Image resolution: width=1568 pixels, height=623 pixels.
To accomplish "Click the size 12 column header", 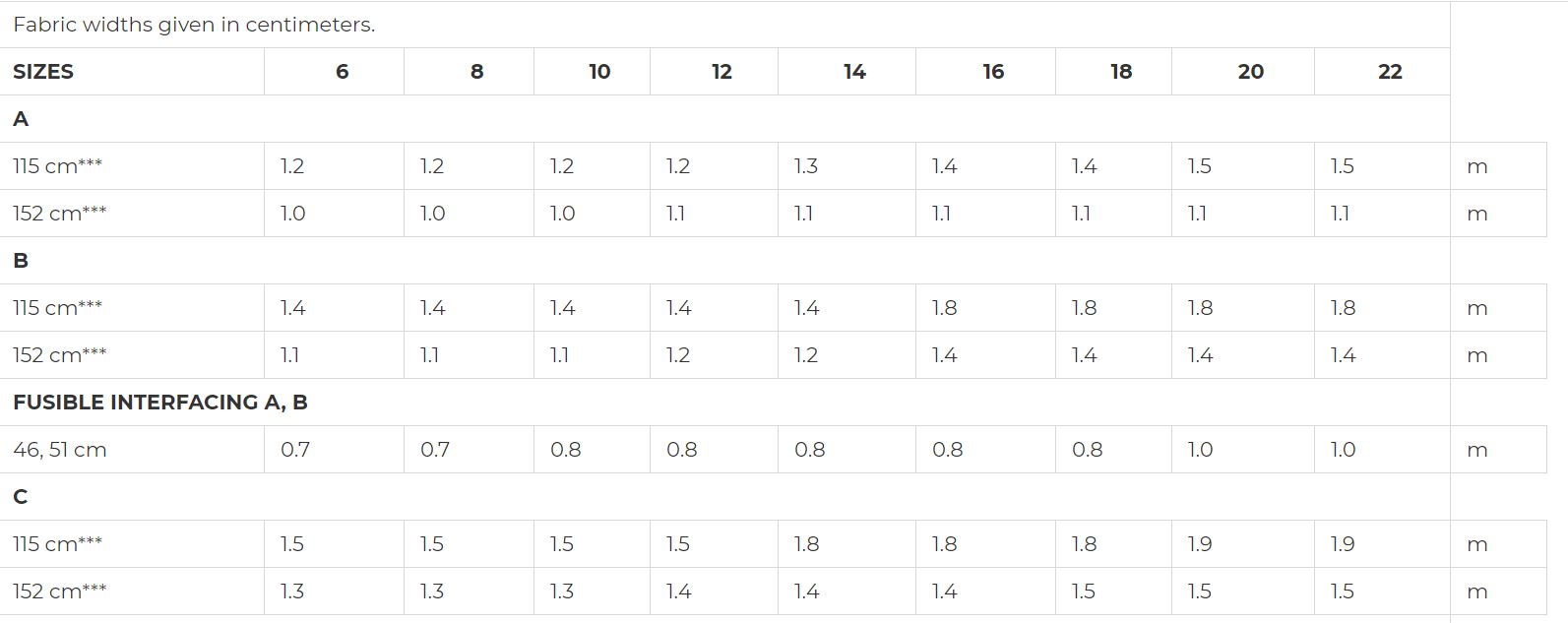I will pos(715,72).
